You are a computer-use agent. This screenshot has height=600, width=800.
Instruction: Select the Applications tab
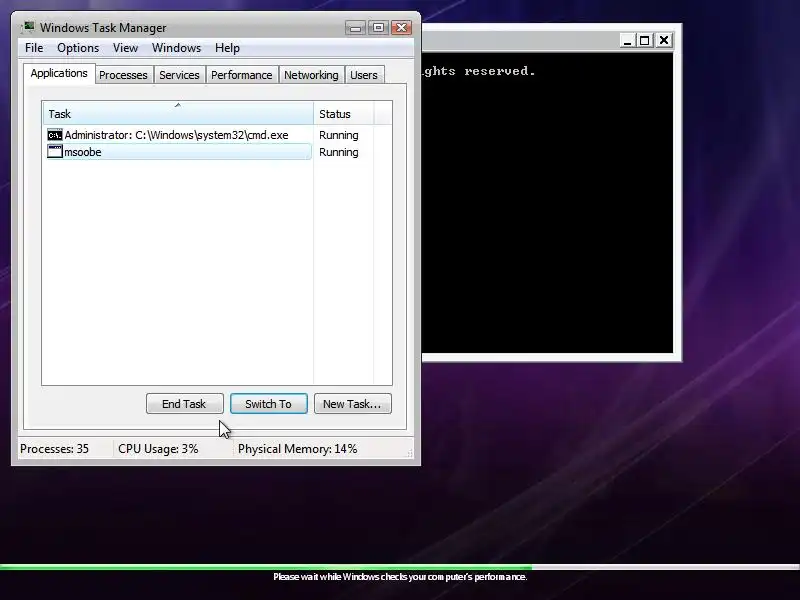click(59, 73)
